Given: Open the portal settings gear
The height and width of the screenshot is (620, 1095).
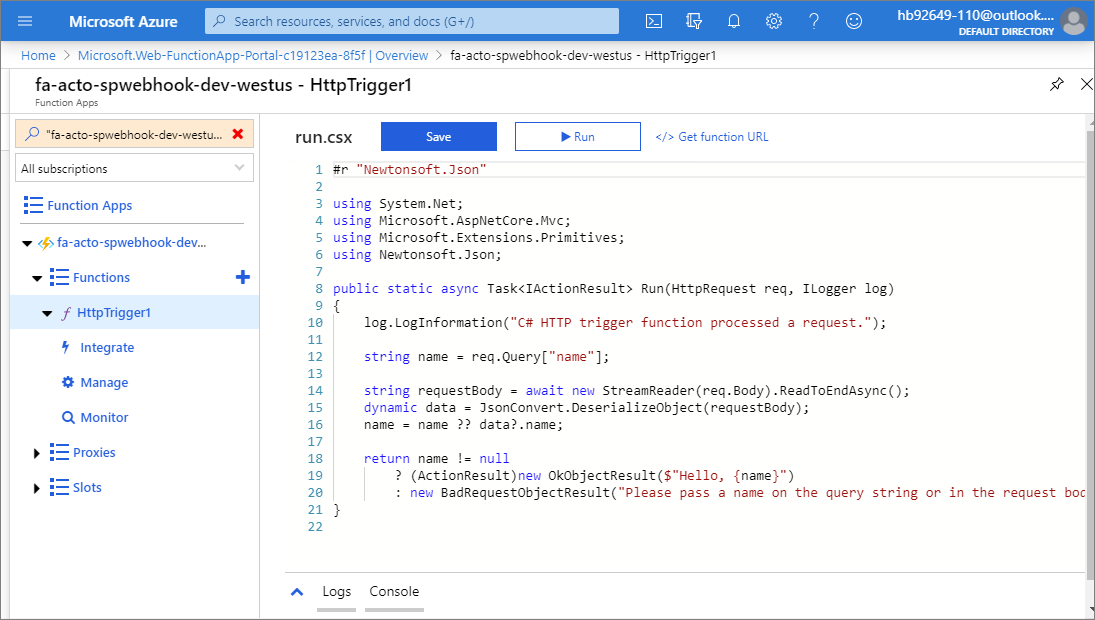Looking at the screenshot, I should (774, 20).
